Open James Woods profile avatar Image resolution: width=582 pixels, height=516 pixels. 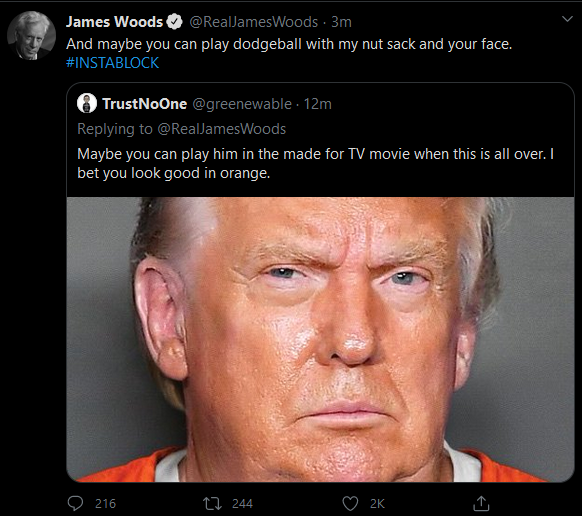[32, 36]
